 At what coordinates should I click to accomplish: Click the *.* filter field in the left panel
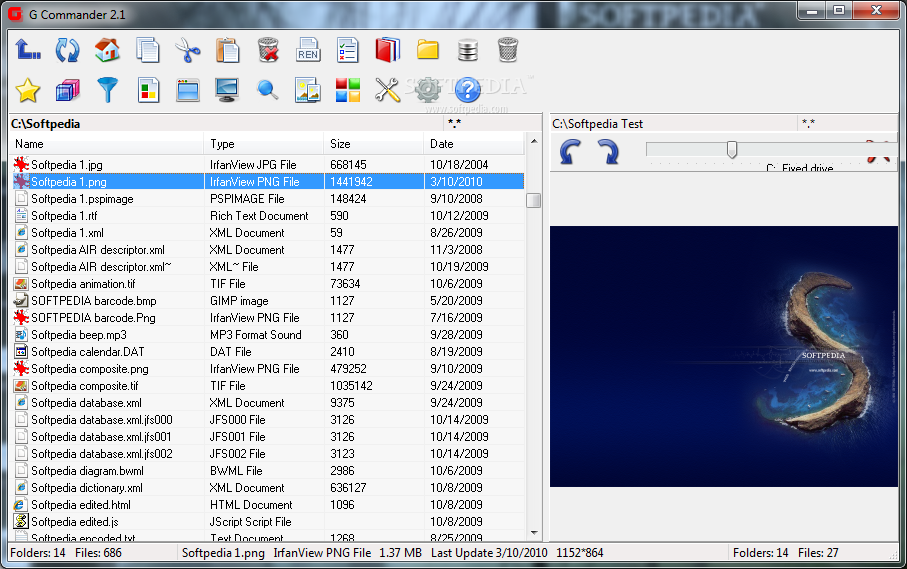click(x=493, y=124)
